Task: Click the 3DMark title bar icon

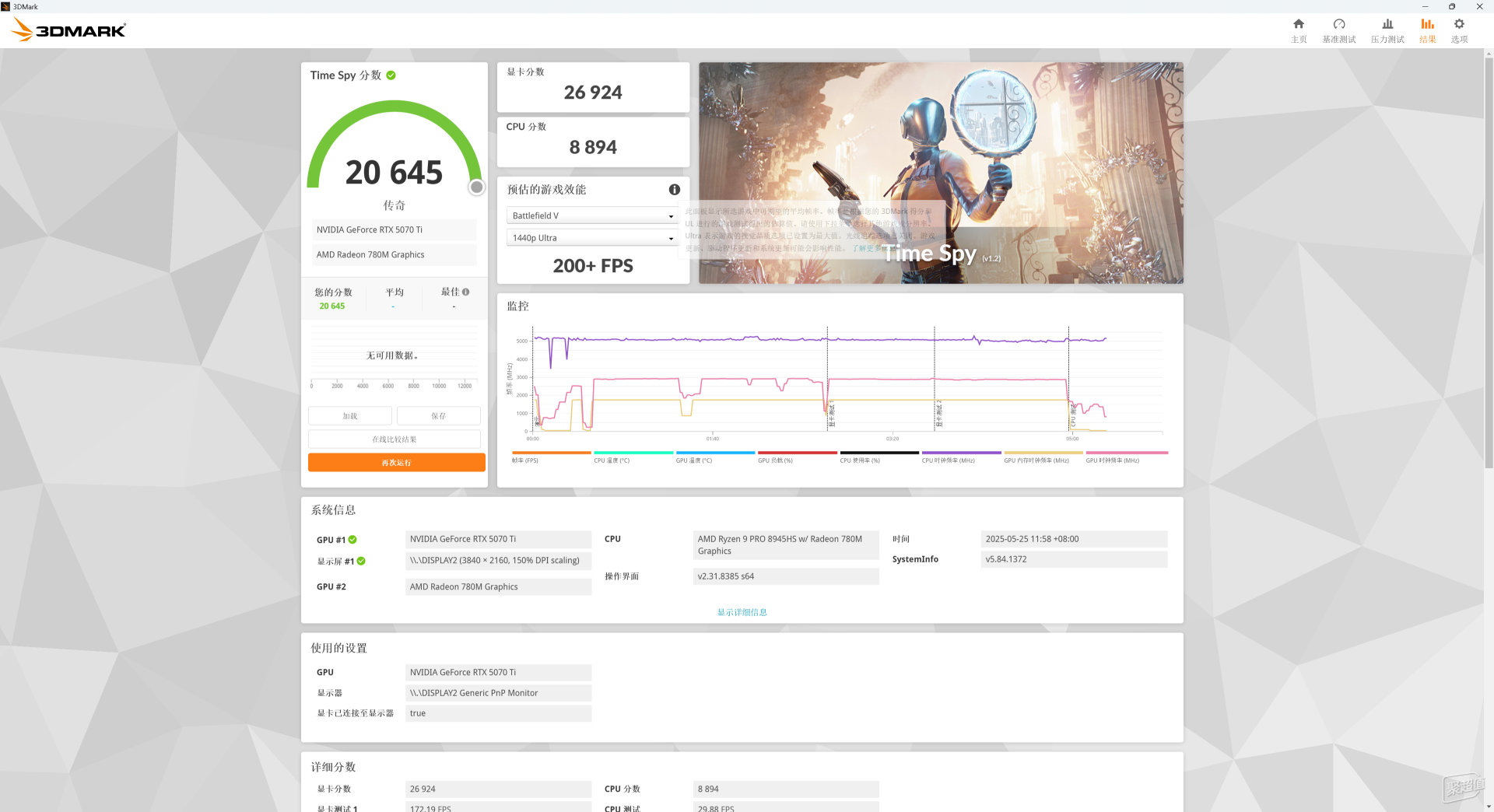Action: click(x=6, y=6)
